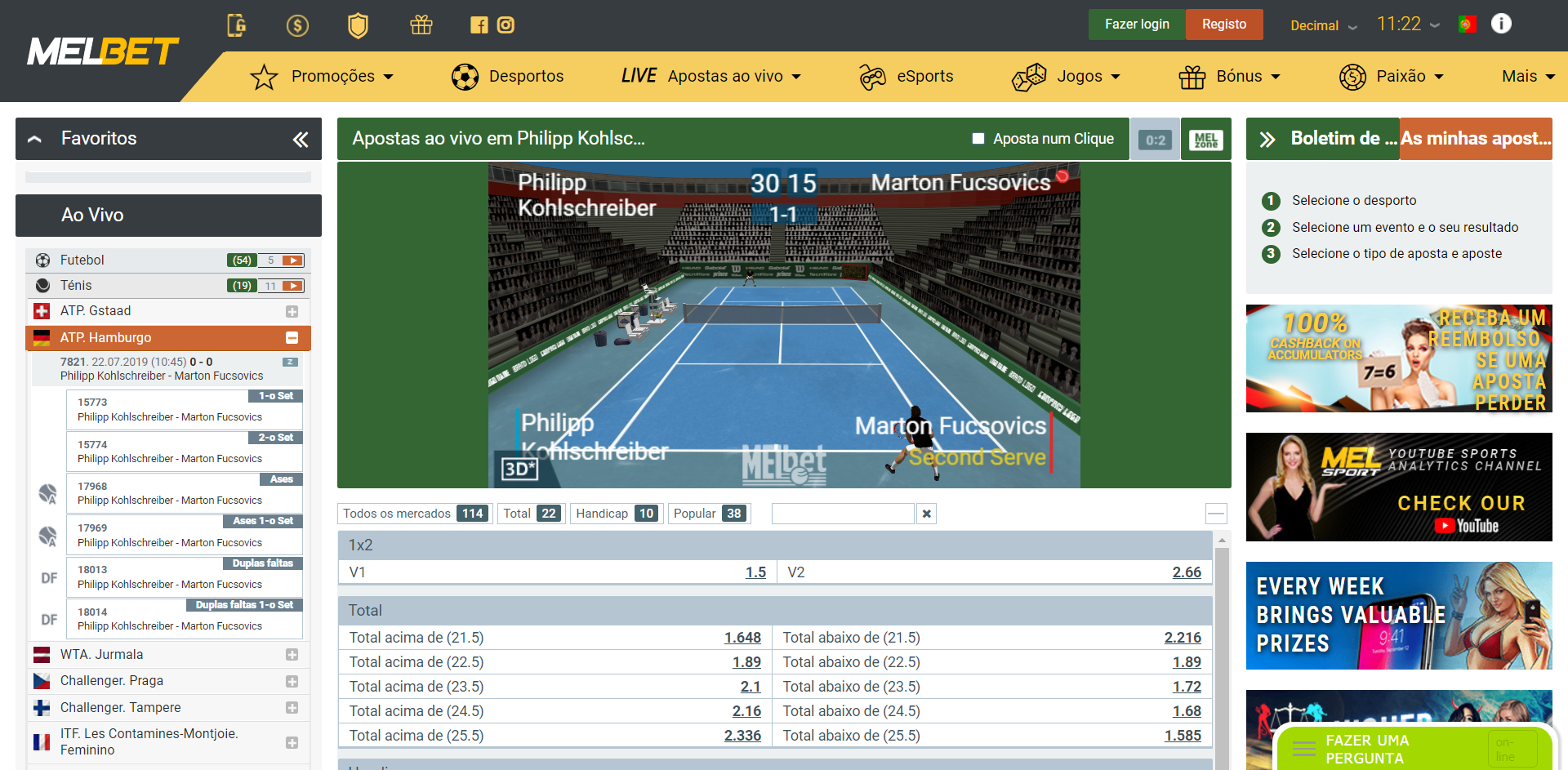Open the Decimal odds format dropdown
The image size is (1568, 770).
point(1323,25)
